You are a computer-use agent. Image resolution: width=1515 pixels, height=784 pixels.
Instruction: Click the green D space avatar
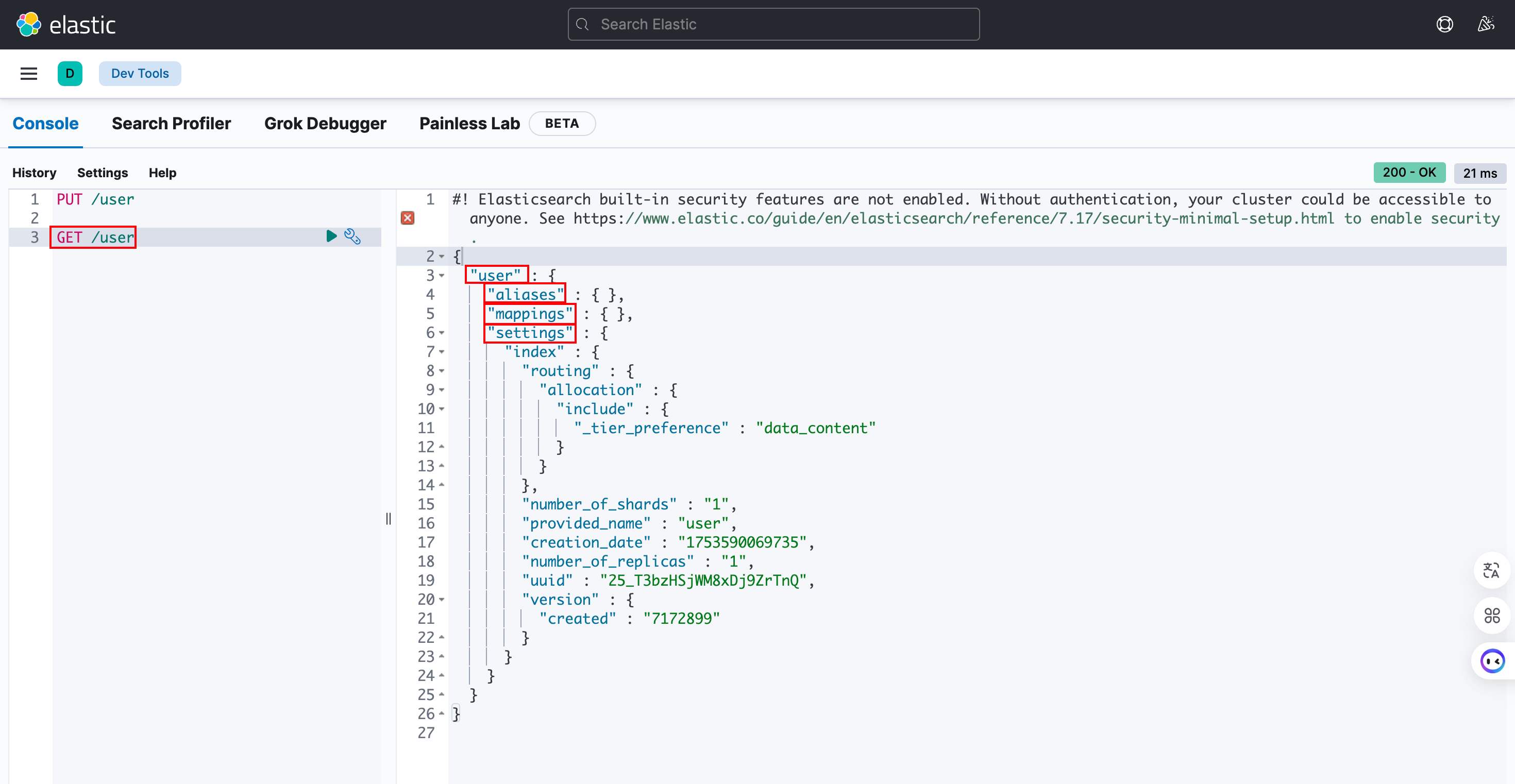70,74
